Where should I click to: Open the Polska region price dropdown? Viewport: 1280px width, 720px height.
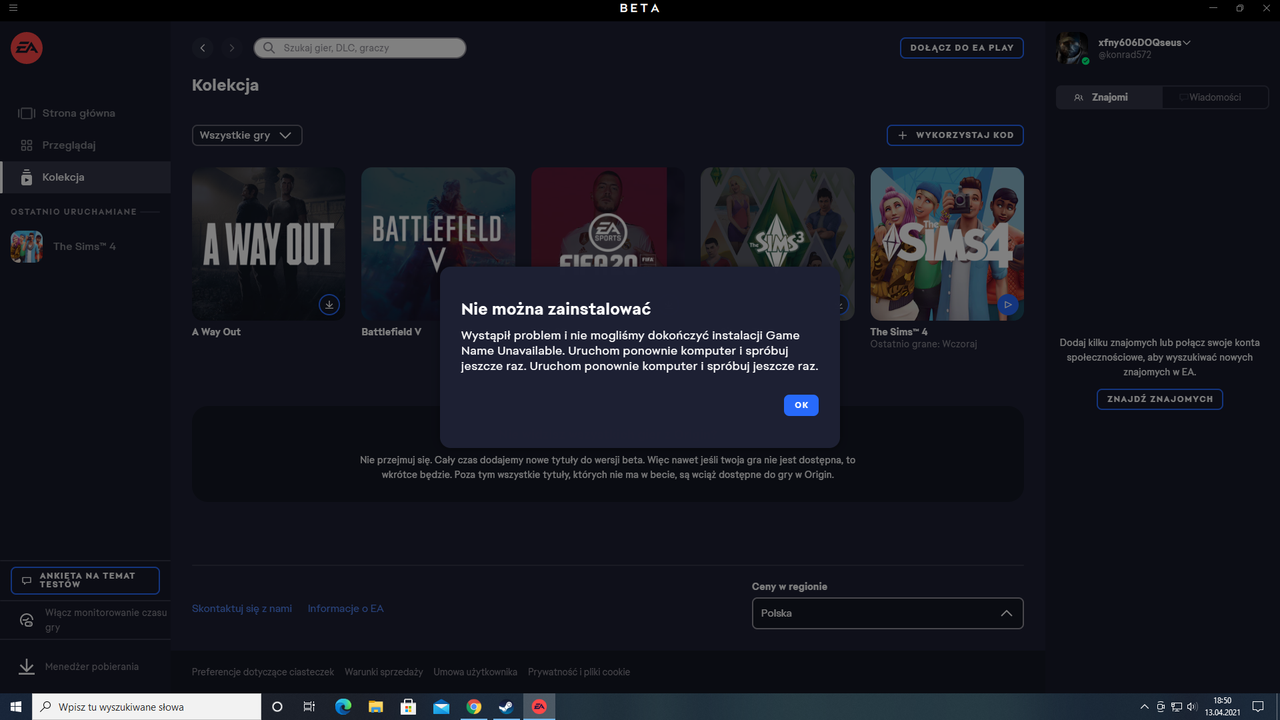(887, 613)
